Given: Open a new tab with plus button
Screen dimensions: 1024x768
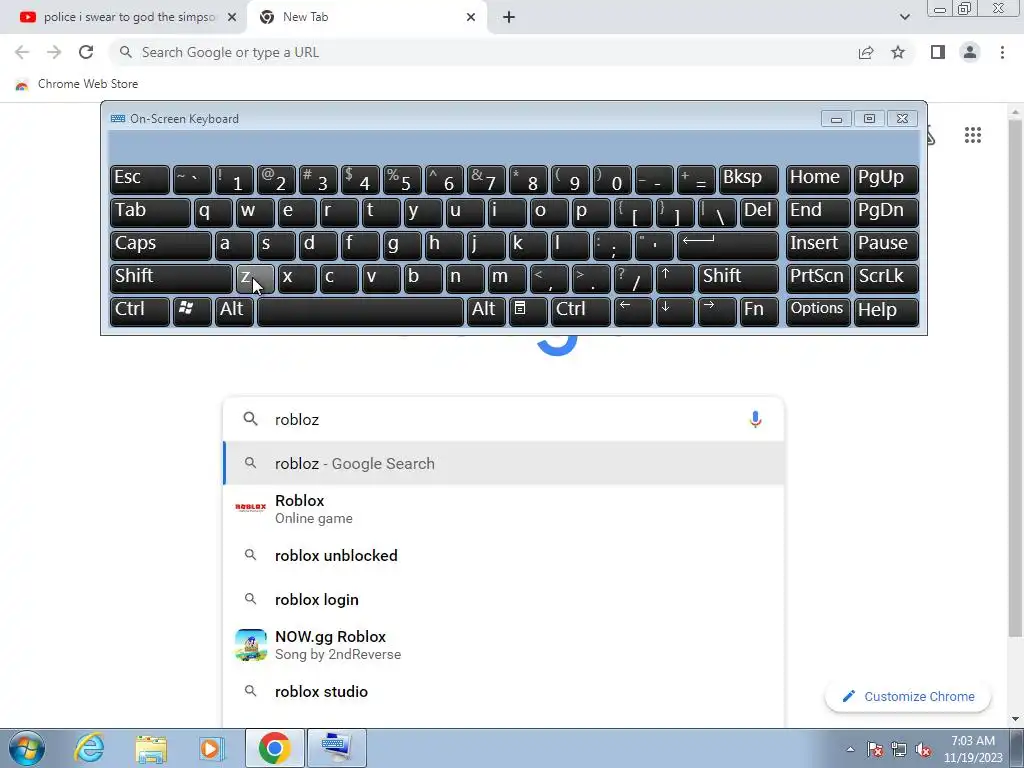Looking at the screenshot, I should coord(509,18).
